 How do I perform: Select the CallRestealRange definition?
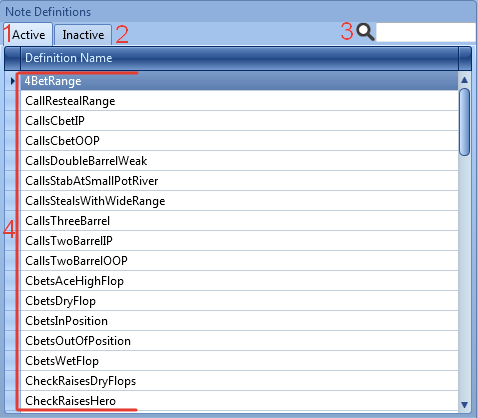[239, 101]
